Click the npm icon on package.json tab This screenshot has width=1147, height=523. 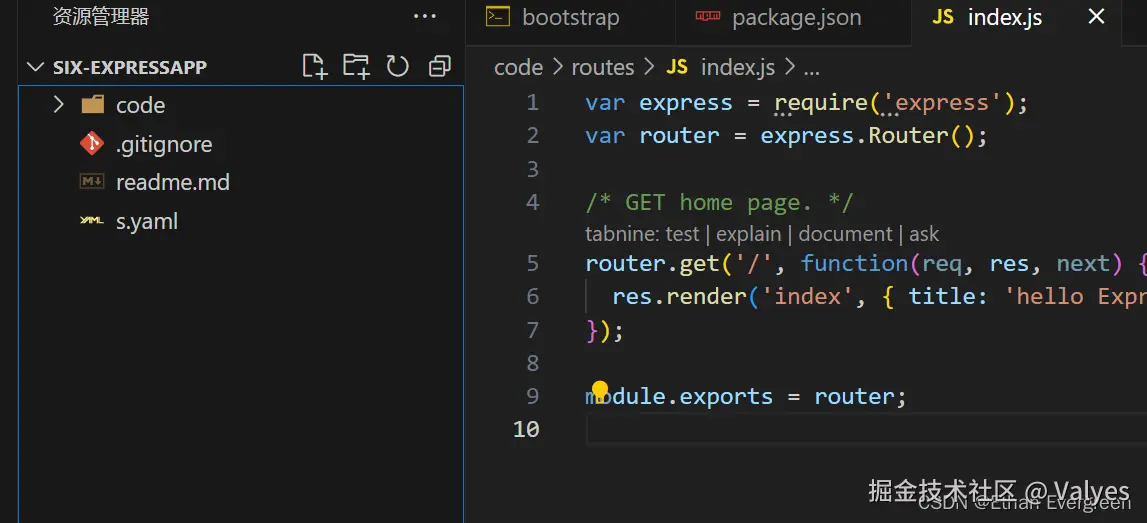pos(707,16)
